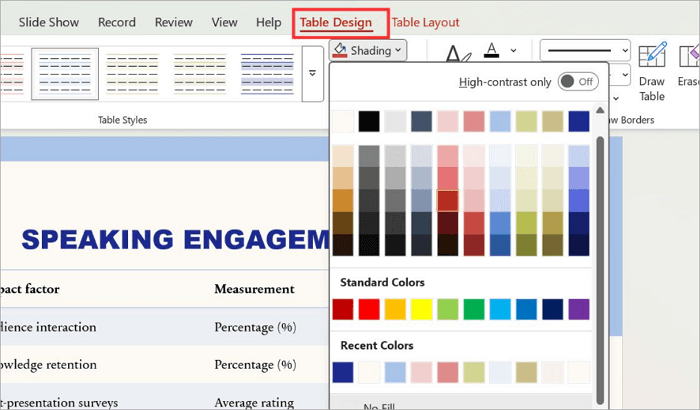Screen dimensions: 700x410
Task: Select standard color dark blue
Action: (x=552, y=309)
